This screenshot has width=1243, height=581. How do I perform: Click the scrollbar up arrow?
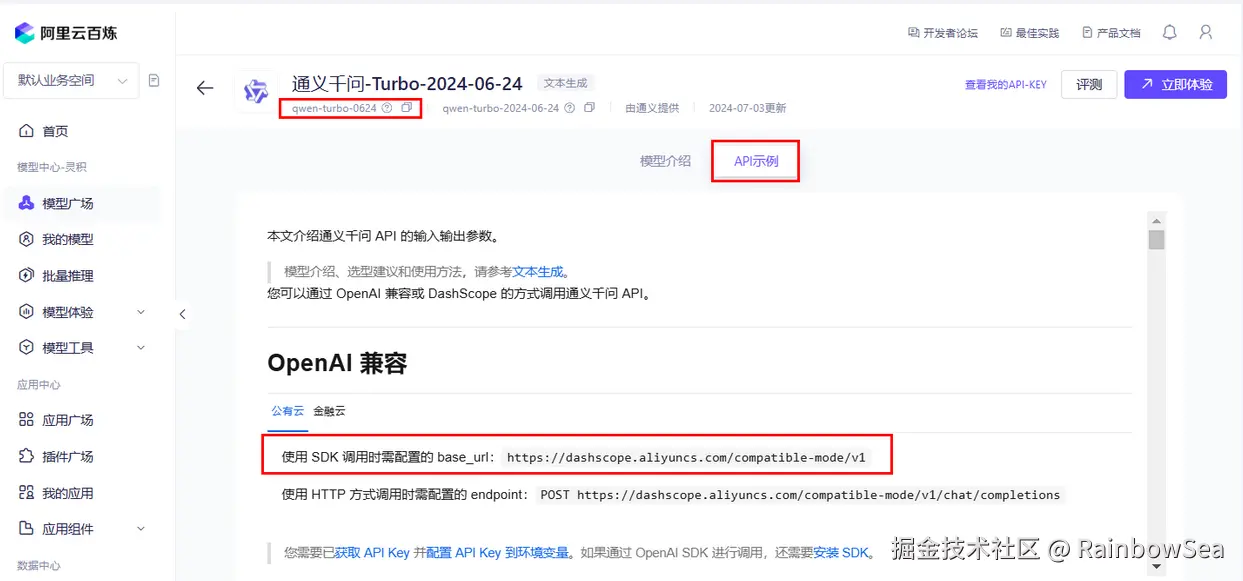tap(1156, 221)
